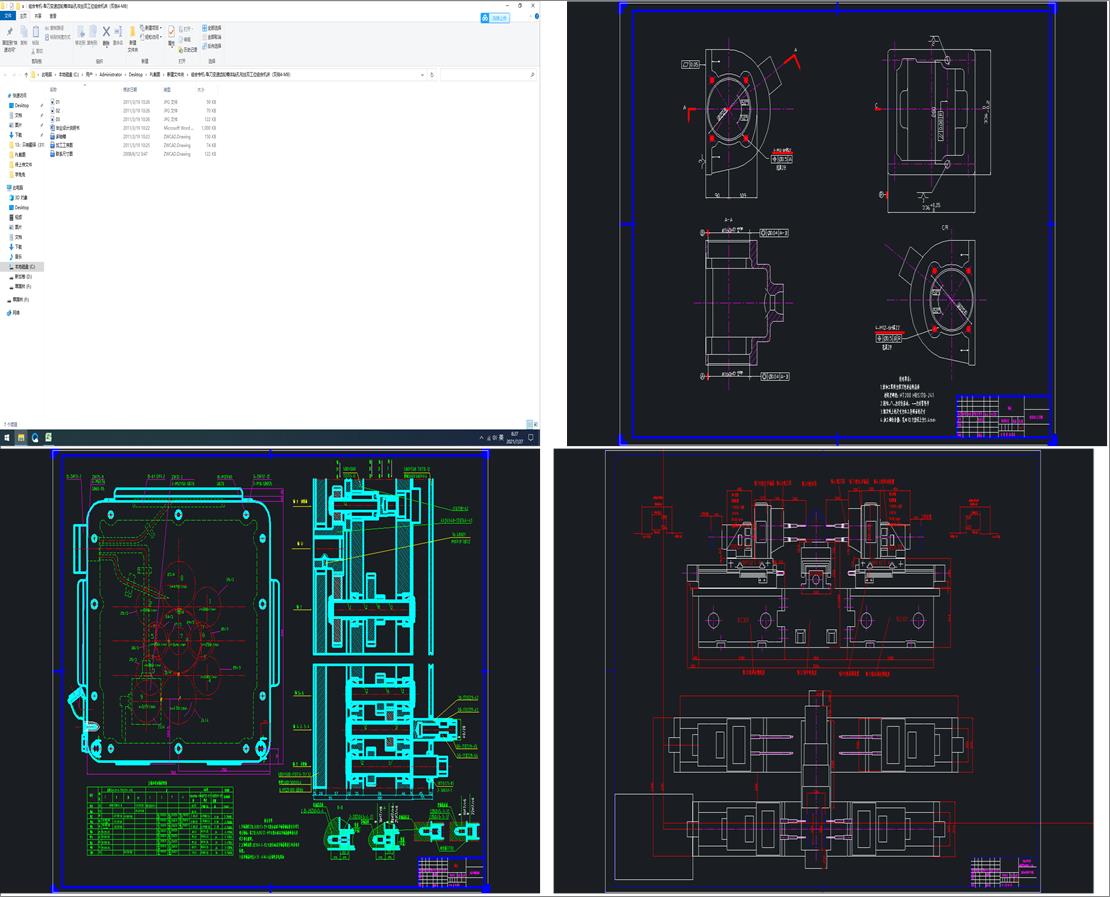The height and width of the screenshot is (897, 1110).
Task: Click the Select all option in ribbon
Action: [x=212, y=28]
